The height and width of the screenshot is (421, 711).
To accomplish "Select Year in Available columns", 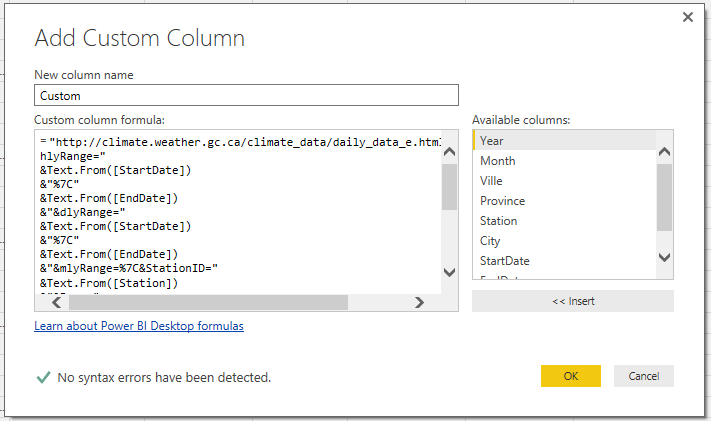I will point(491,141).
